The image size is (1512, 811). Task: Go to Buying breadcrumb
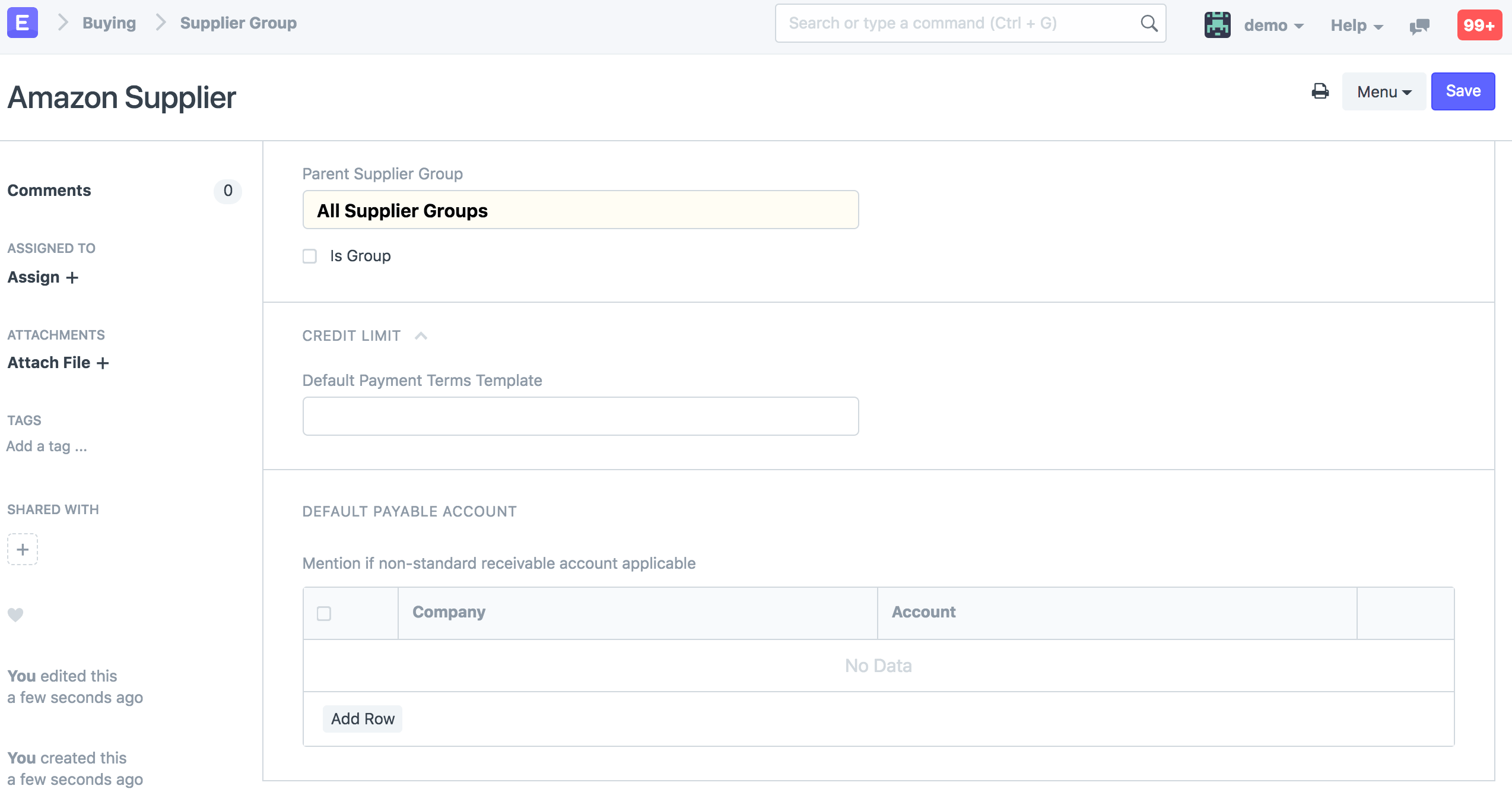pyautogui.click(x=109, y=23)
